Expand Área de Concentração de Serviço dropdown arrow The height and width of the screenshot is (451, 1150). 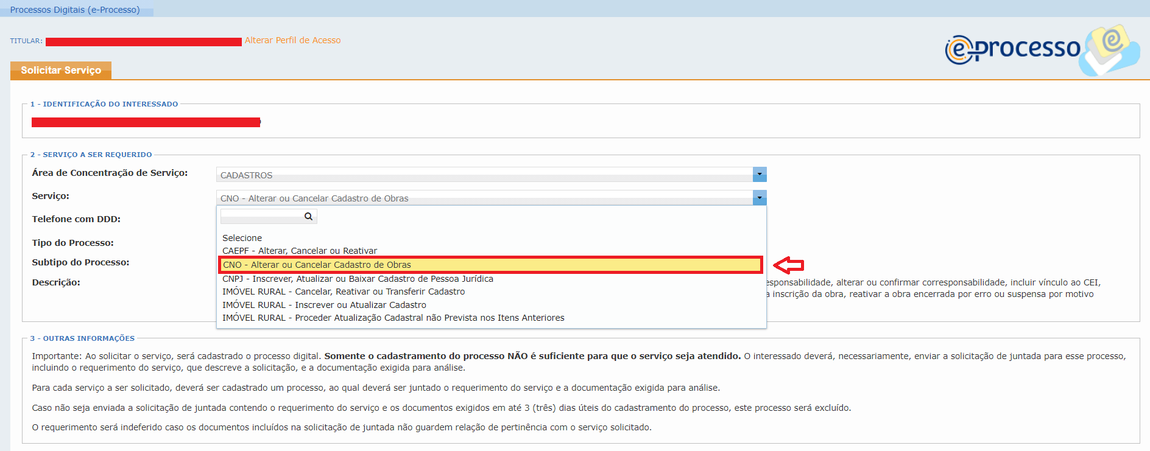coord(760,174)
